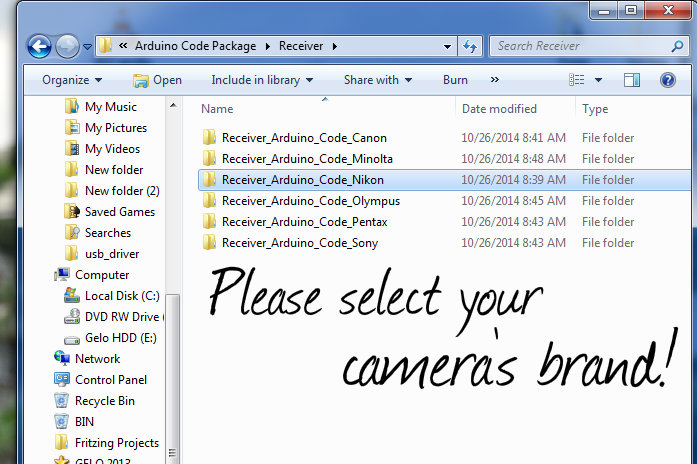Select the Receiver_Arduino_Code_Pentax folder

(304, 222)
